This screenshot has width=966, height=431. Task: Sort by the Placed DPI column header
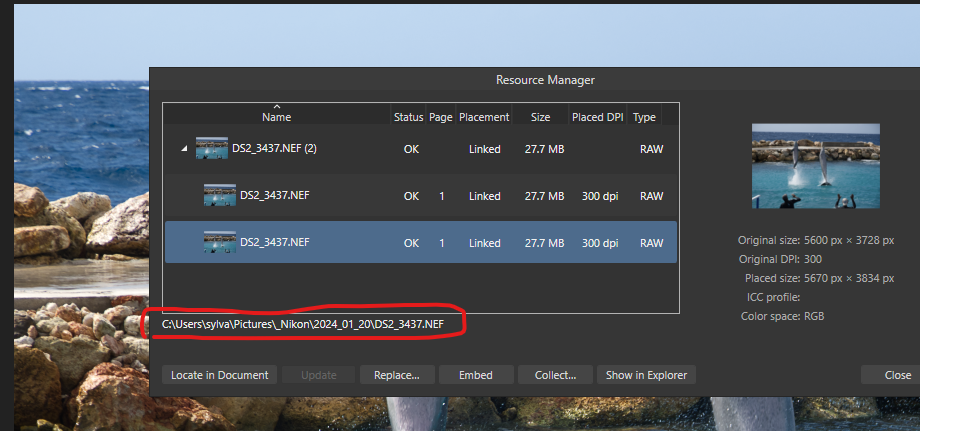(x=597, y=117)
